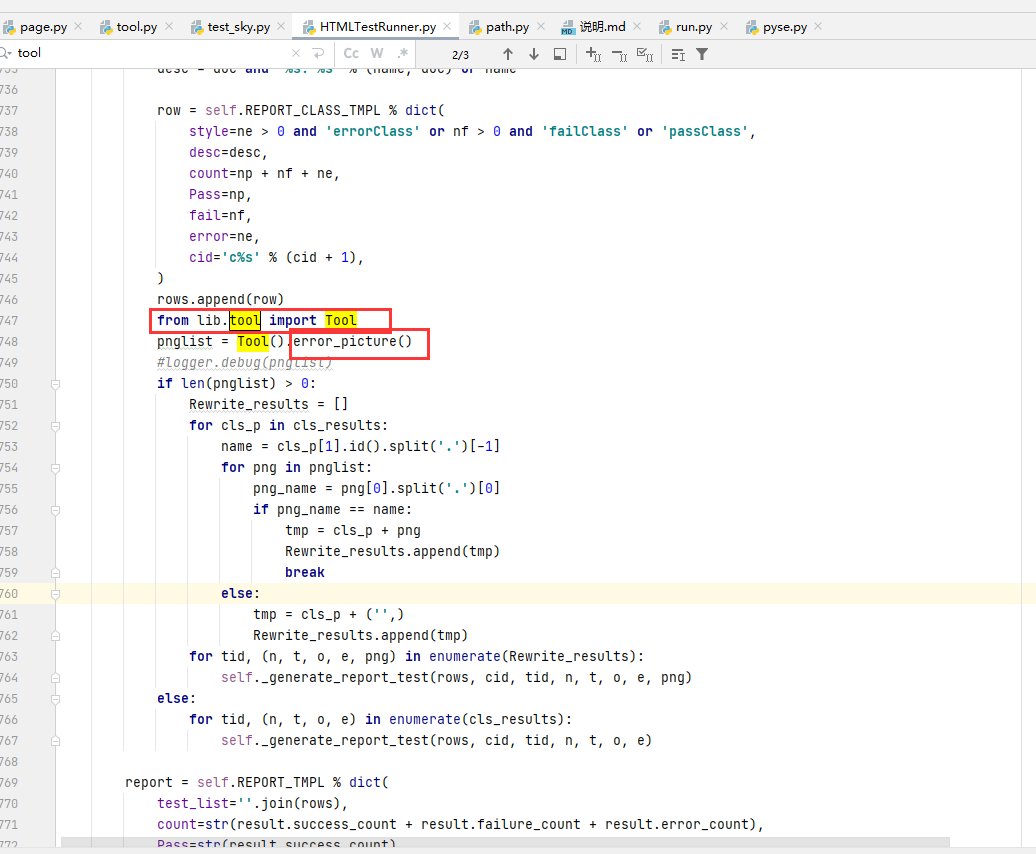
Task: Open search results in Find window icon
Action: click(560, 54)
